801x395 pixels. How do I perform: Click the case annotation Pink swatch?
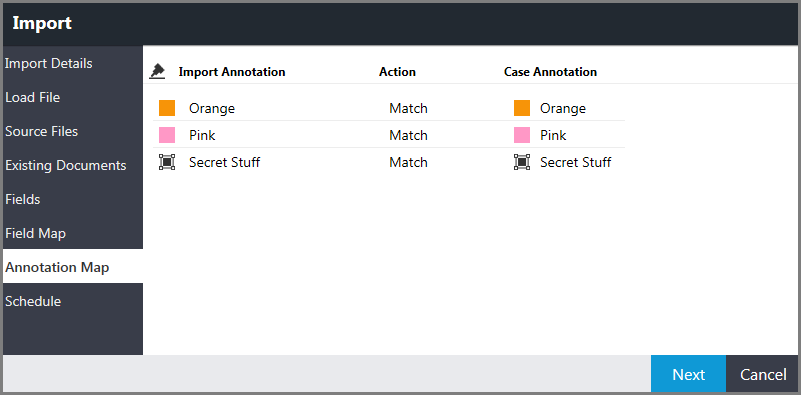pyautogui.click(x=522, y=135)
